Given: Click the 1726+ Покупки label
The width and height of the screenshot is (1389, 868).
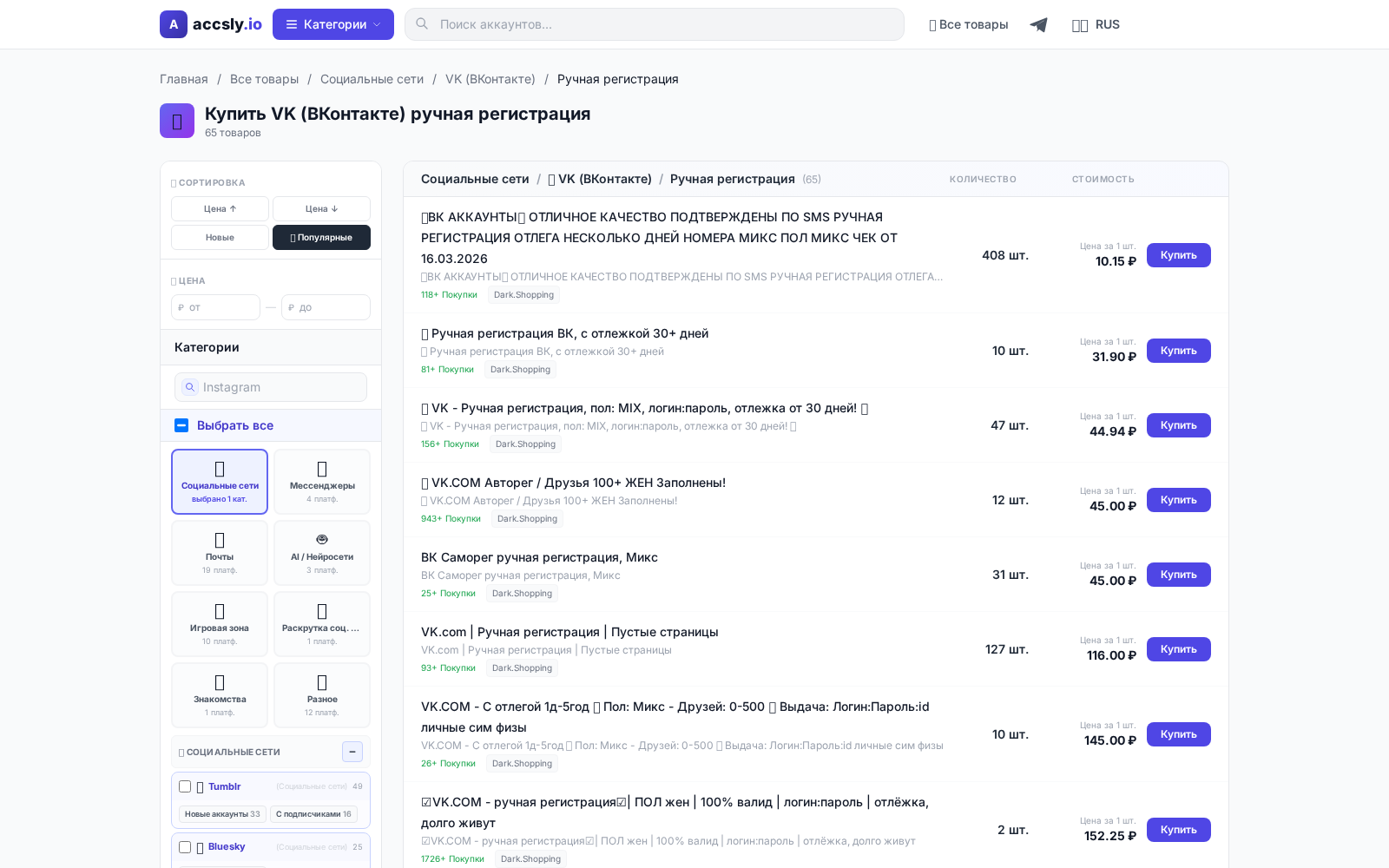Looking at the screenshot, I should click(x=452, y=859).
